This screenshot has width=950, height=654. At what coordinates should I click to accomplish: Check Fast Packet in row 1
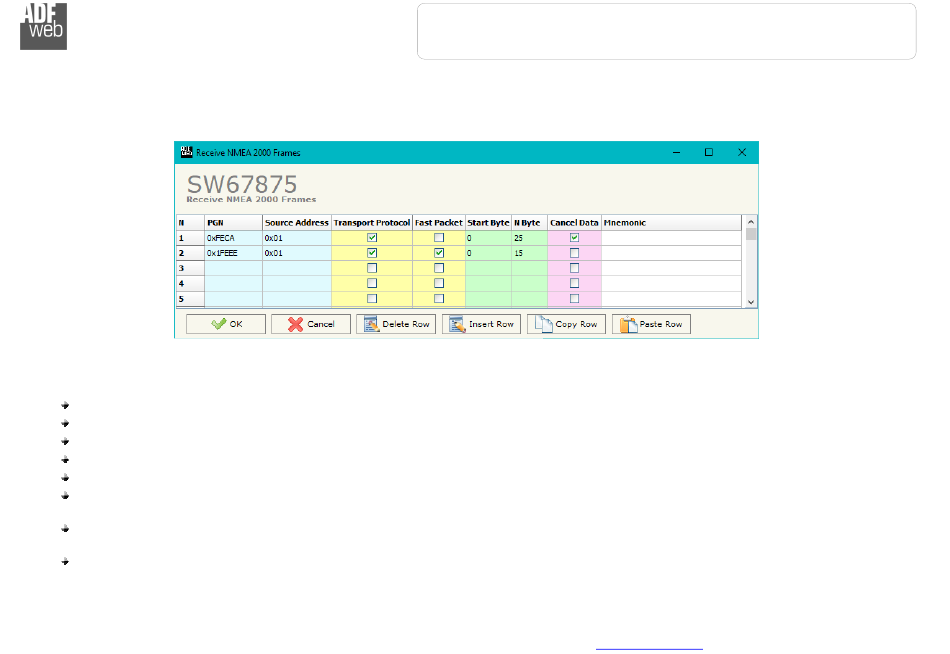pyautogui.click(x=439, y=238)
